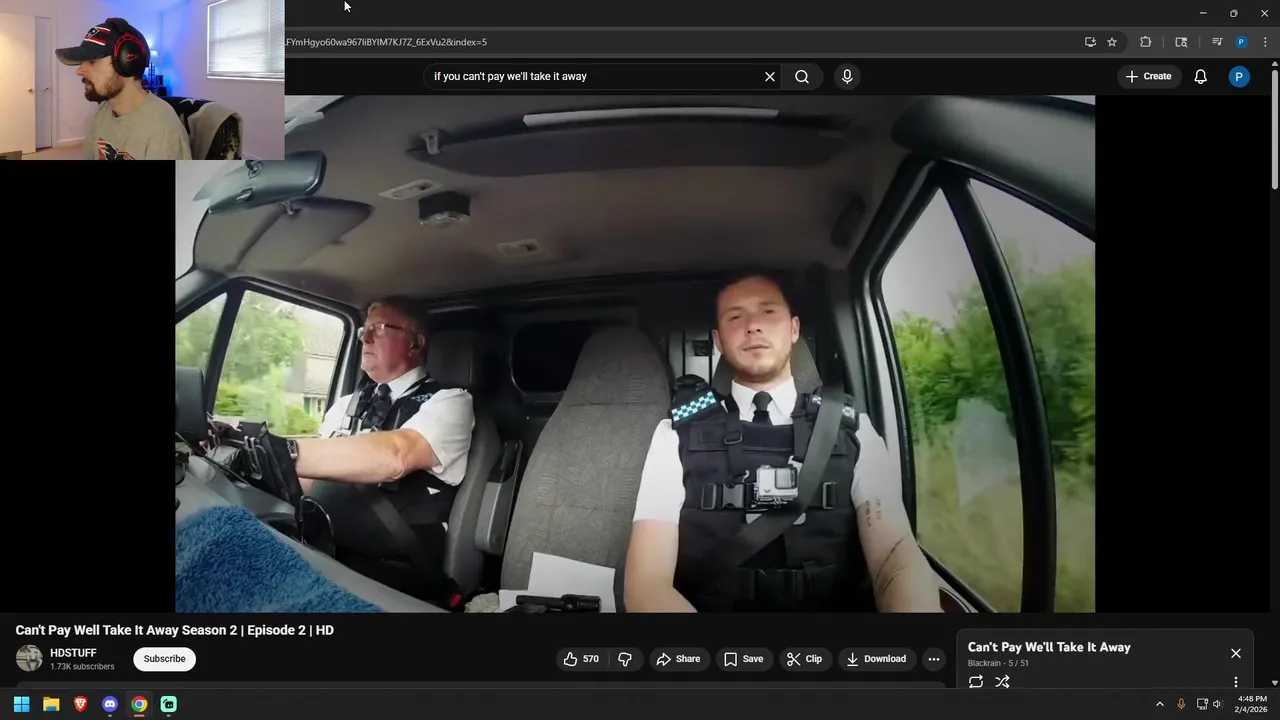
Task: Click the Blackrain - 5 / 51 playlist text
Action: click(998, 663)
